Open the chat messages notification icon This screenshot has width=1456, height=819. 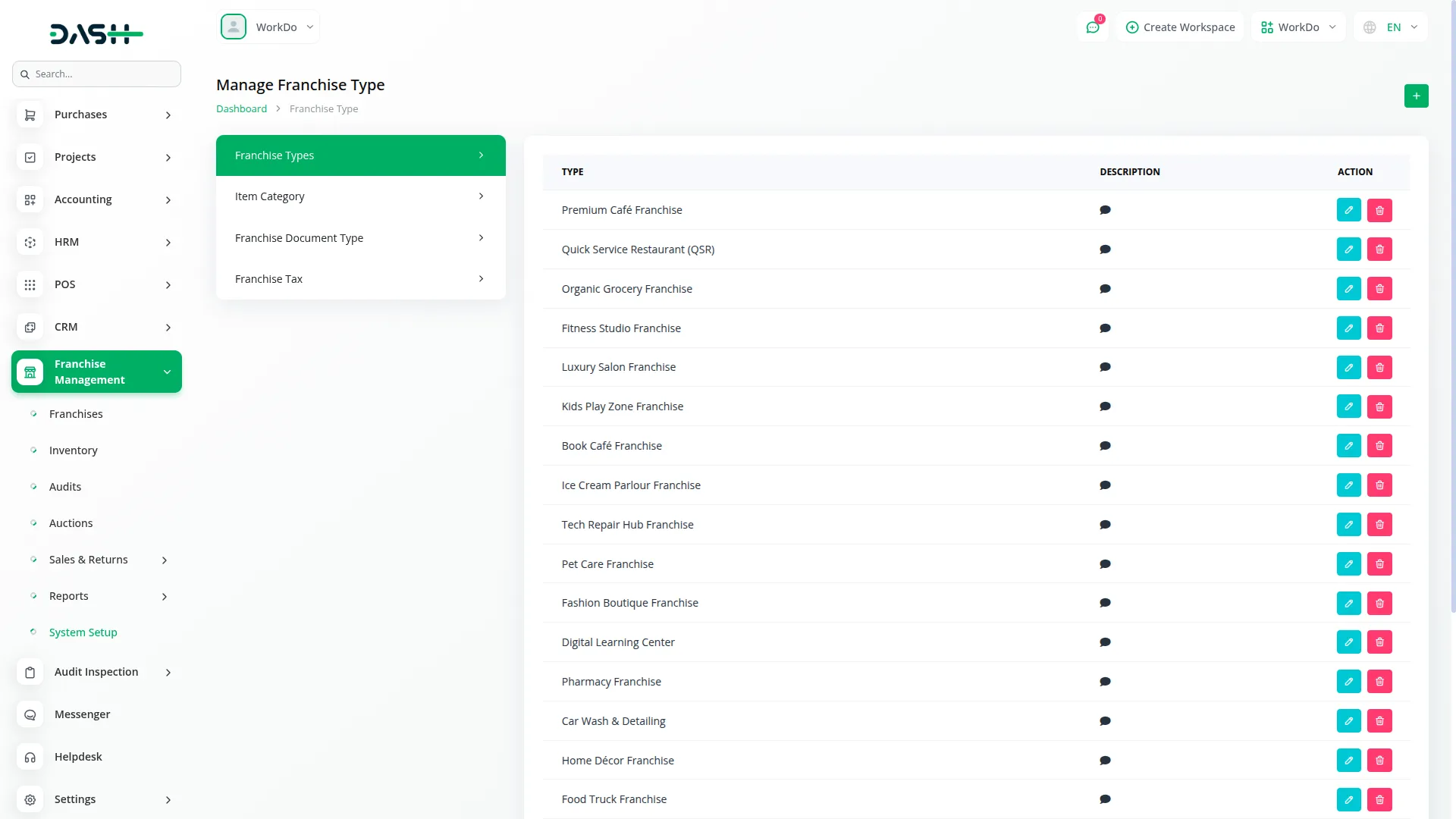coord(1093,27)
